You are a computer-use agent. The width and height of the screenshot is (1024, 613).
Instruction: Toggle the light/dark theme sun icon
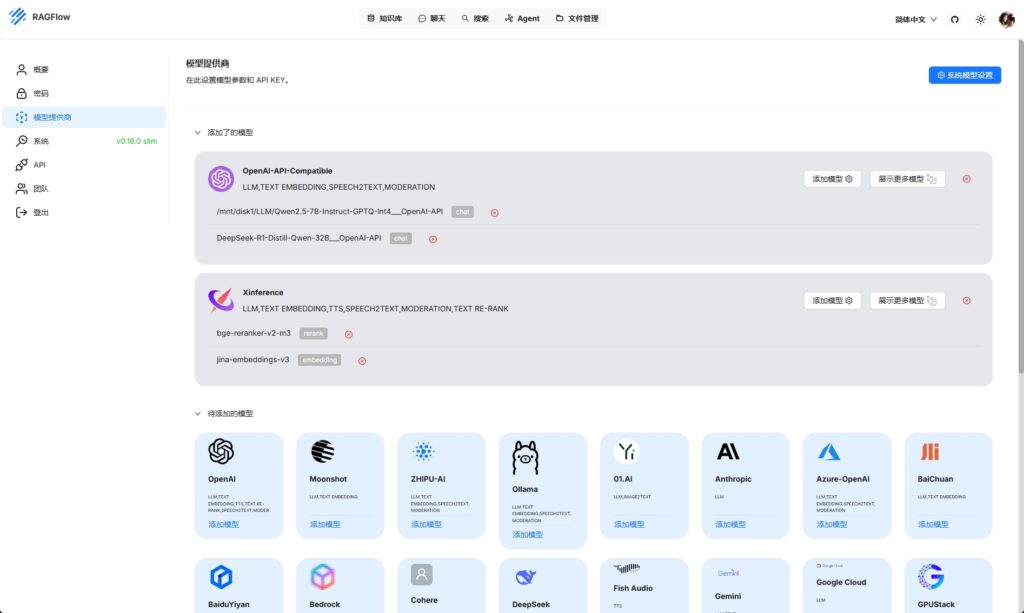(980, 20)
